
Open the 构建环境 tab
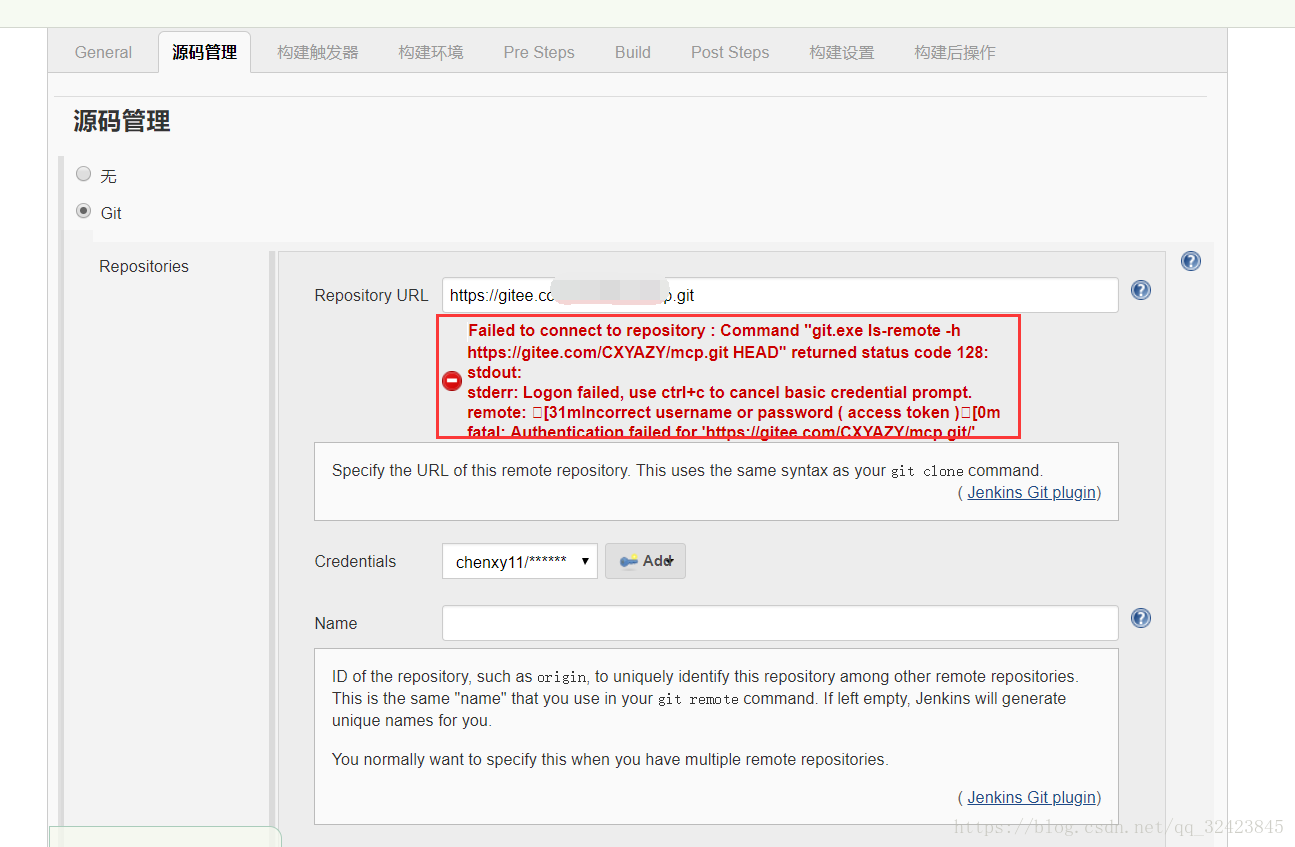tap(431, 52)
